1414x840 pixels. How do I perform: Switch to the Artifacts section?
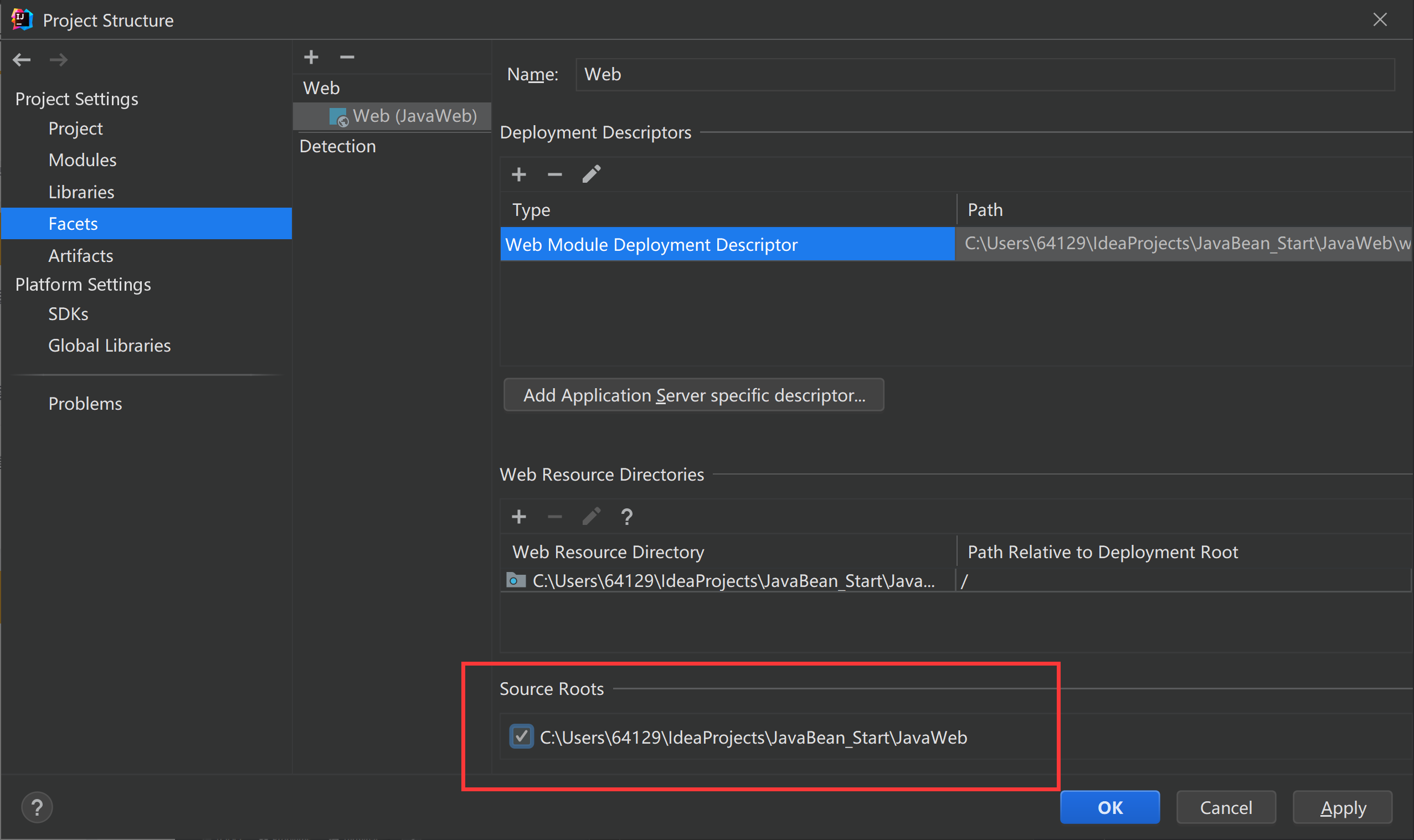pyautogui.click(x=81, y=256)
